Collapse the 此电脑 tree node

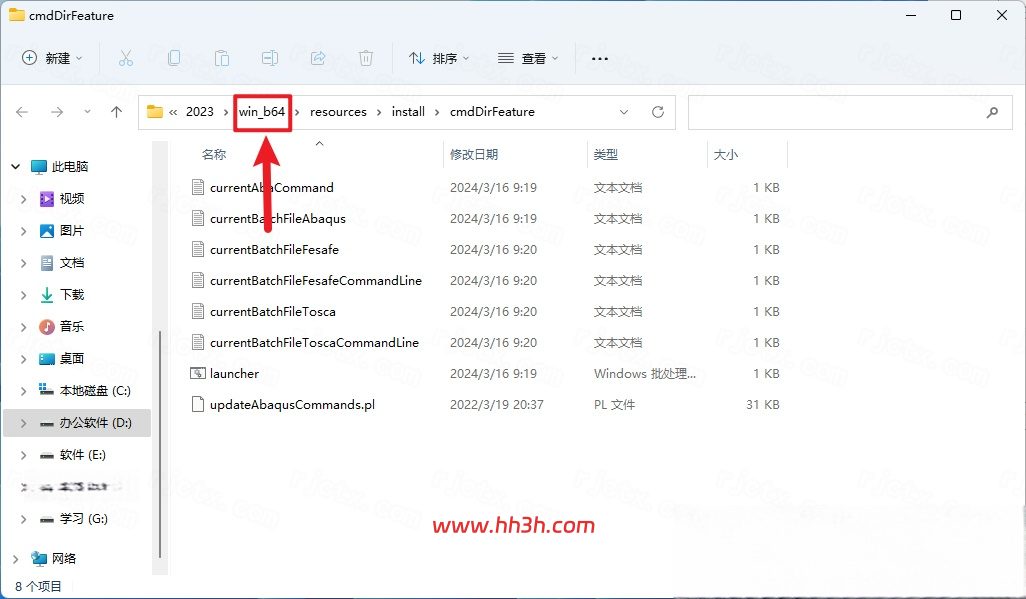tap(16, 167)
